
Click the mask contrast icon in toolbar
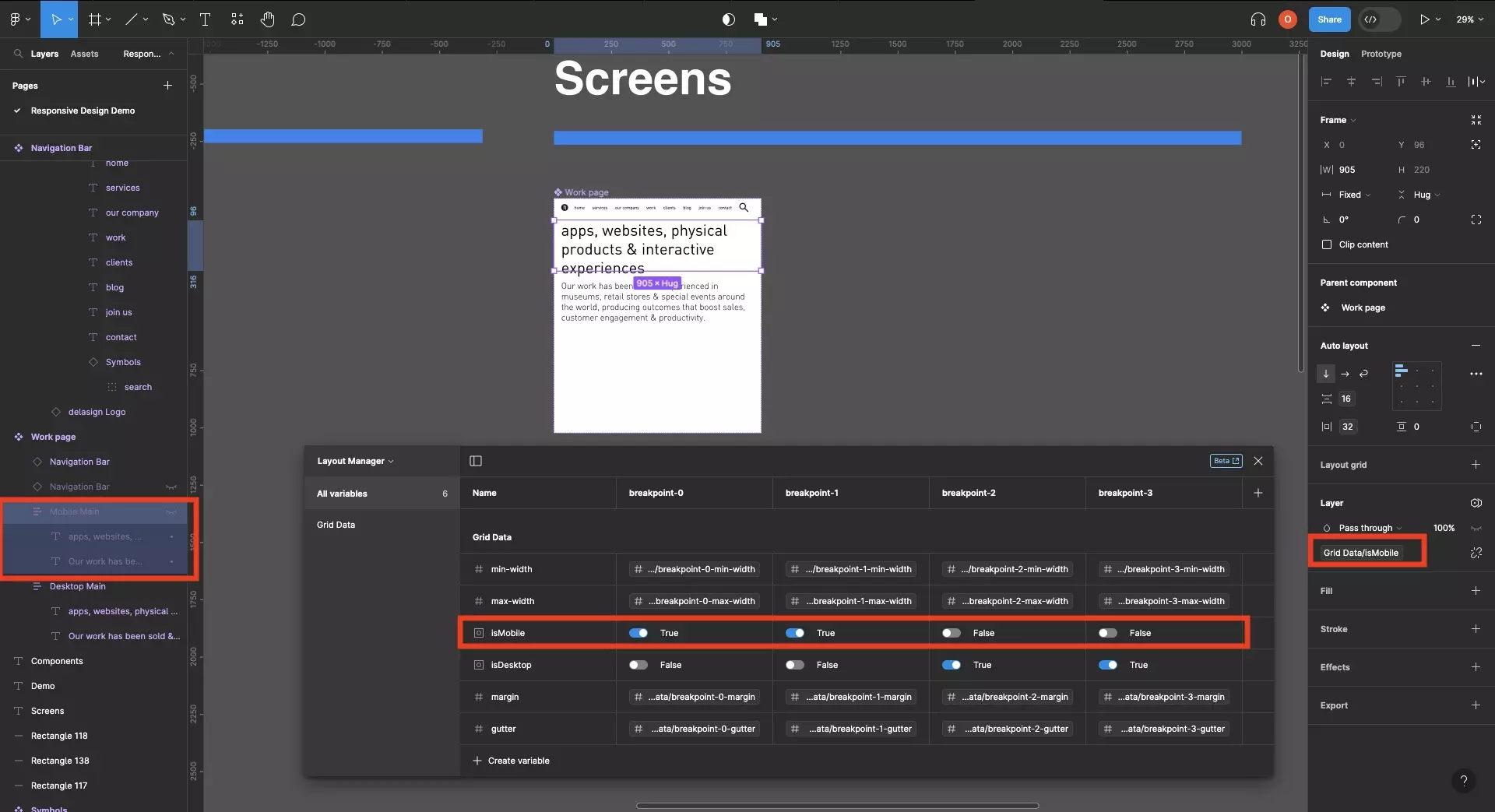729,19
